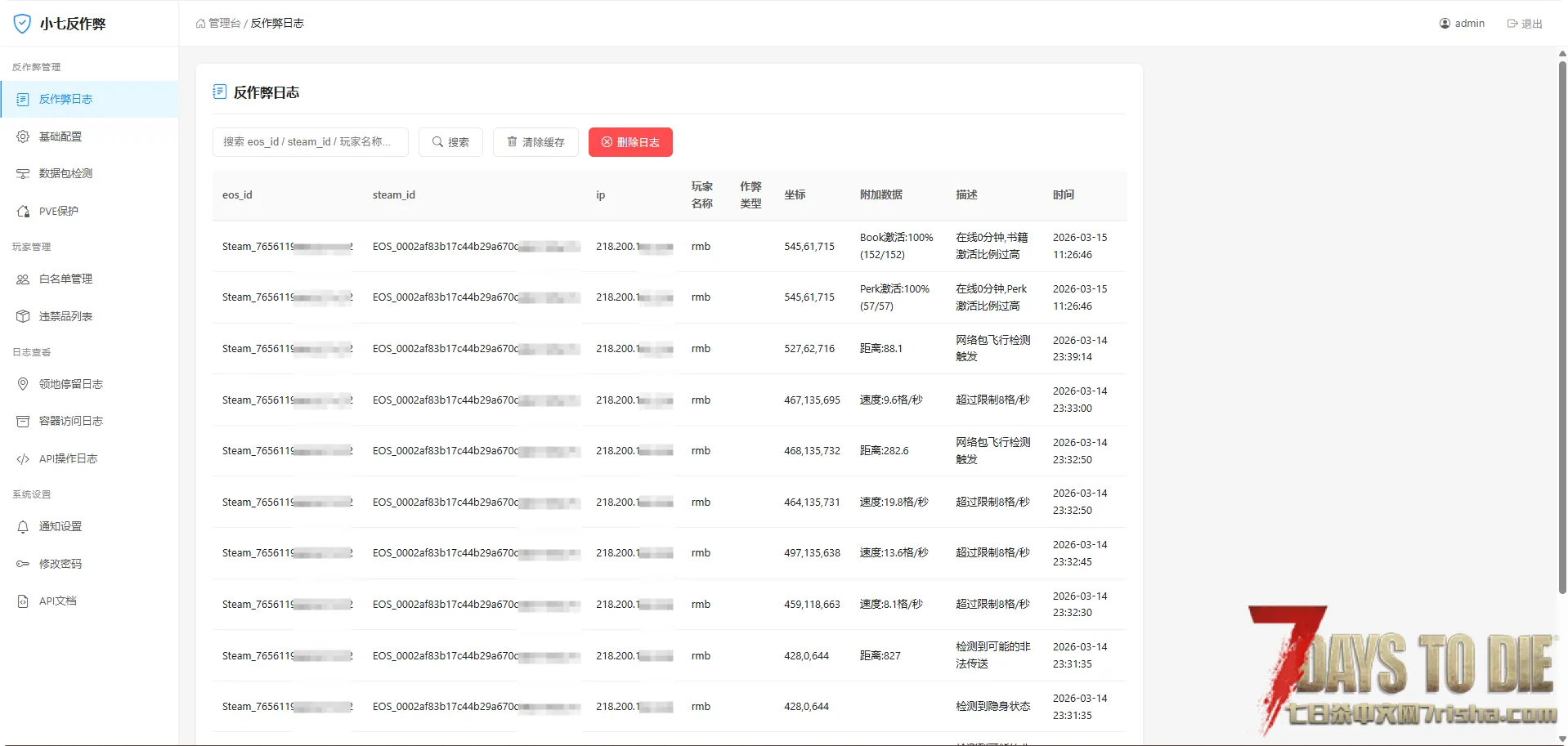This screenshot has width=1568, height=746.
Task: Focus the eos_id / steam_id search field
Action: point(310,142)
